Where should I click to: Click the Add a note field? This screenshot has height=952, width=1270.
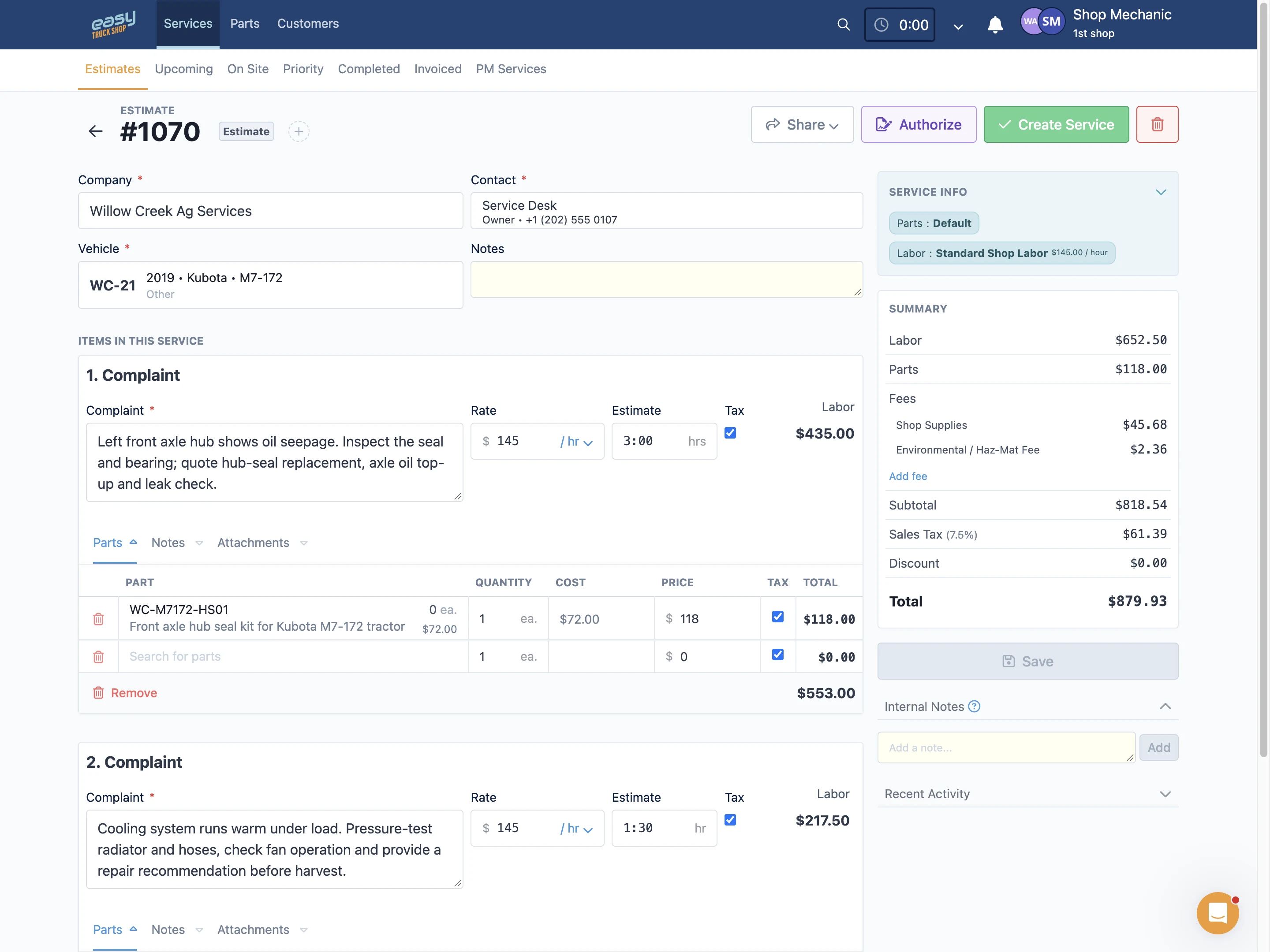click(x=1006, y=747)
